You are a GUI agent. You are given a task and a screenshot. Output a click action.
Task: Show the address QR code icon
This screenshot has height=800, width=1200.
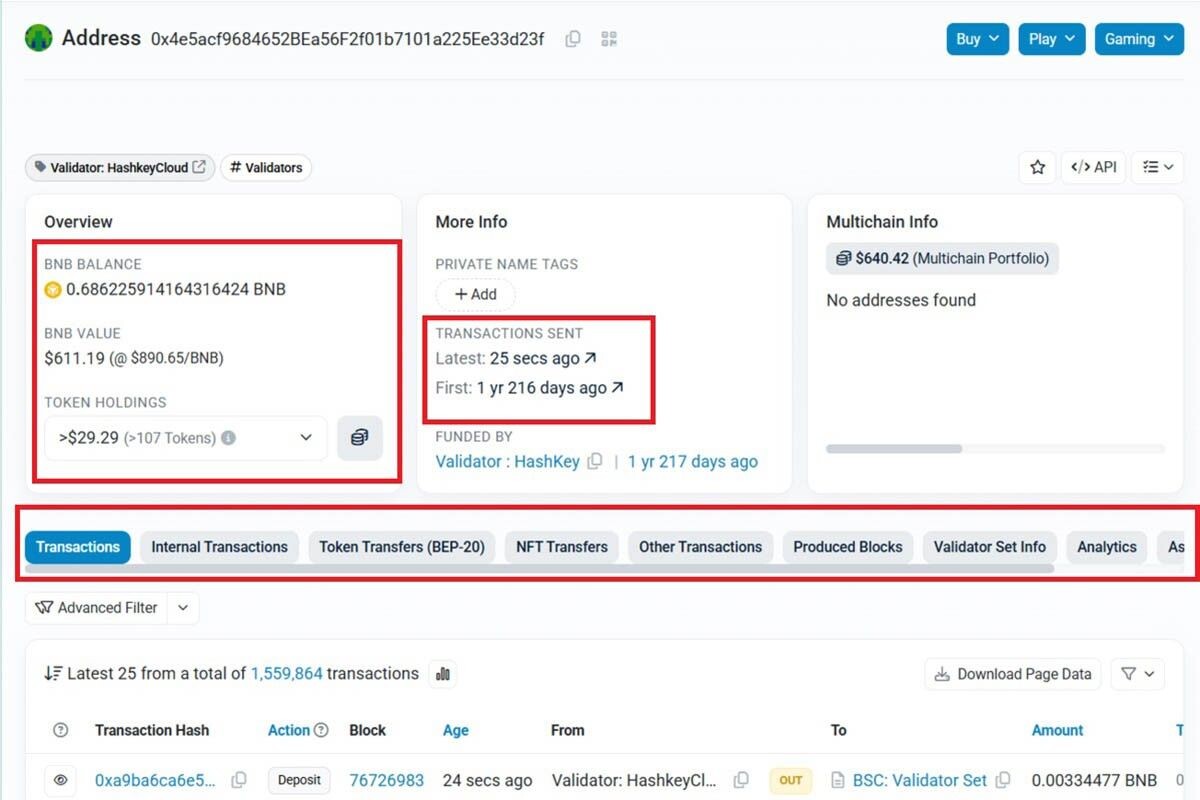point(608,38)
